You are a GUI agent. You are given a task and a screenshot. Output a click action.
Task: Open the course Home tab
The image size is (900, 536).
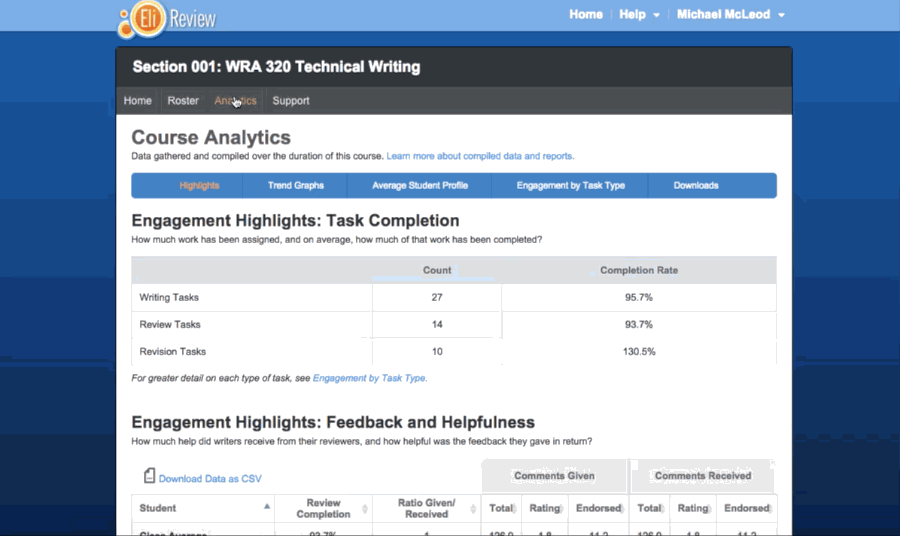click(x=138, y=100)
